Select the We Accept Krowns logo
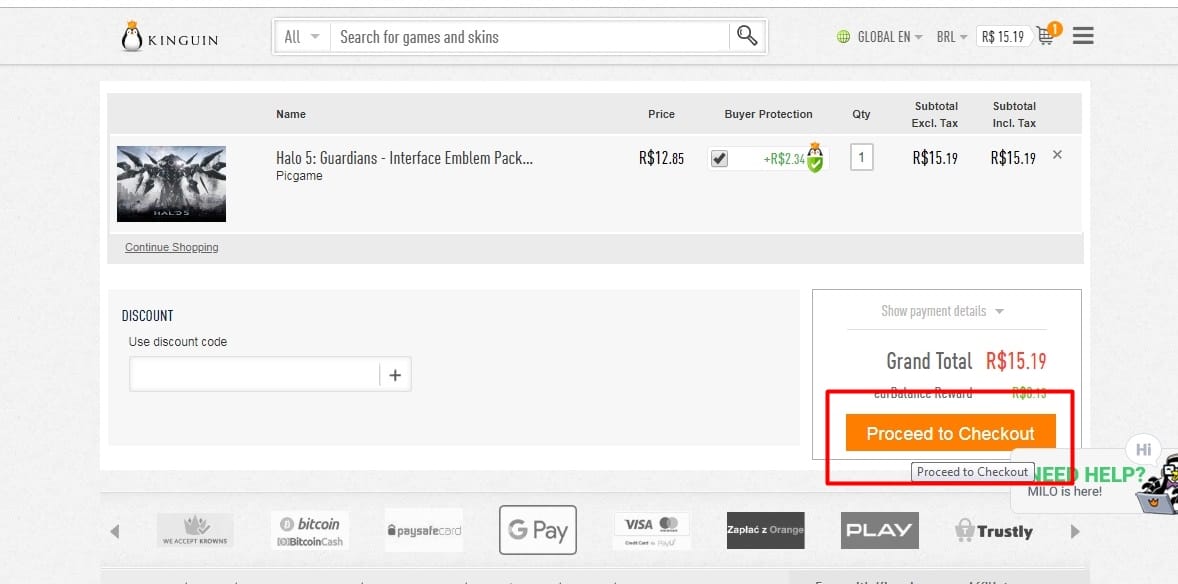The image size is (1178, 584). click(x=195, y=531)
